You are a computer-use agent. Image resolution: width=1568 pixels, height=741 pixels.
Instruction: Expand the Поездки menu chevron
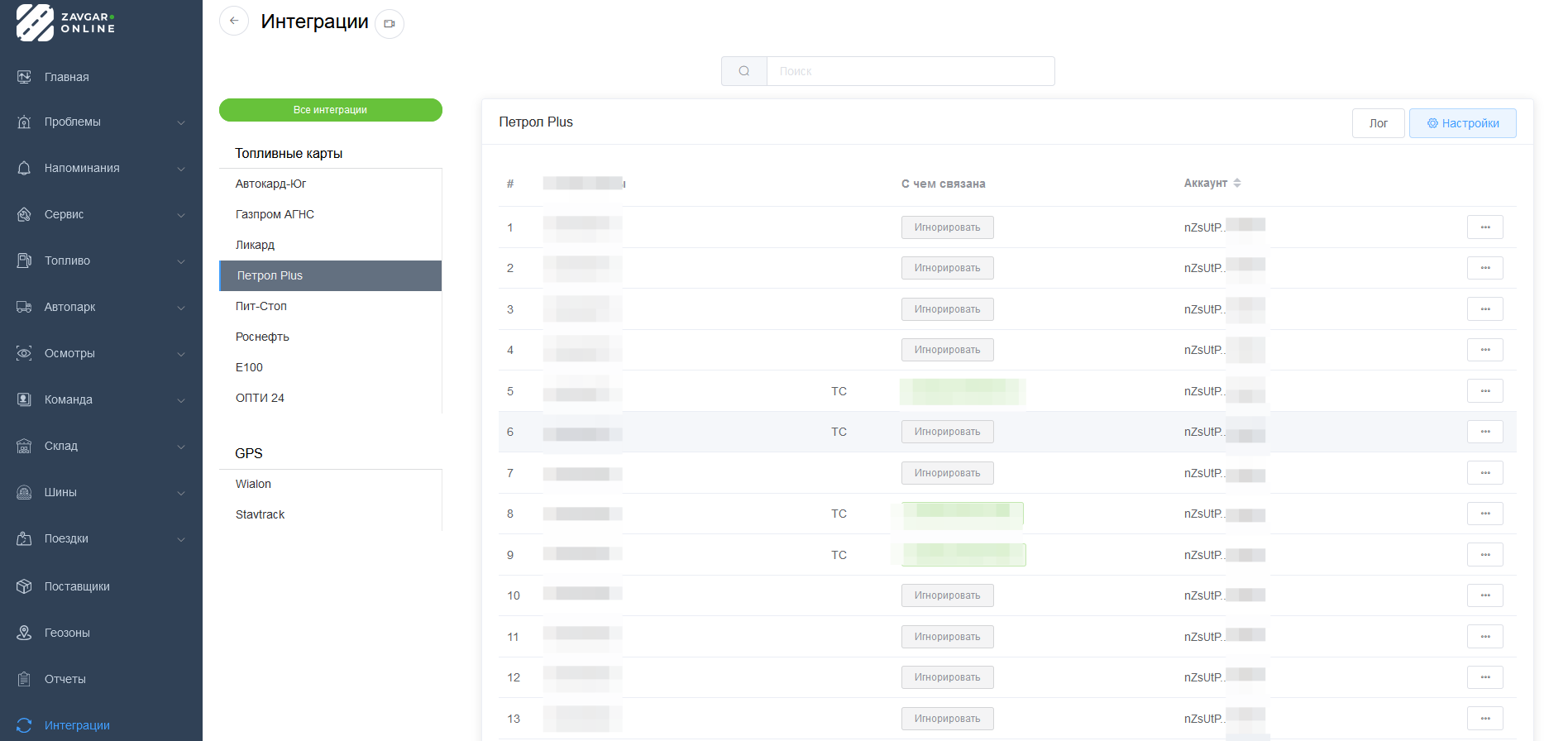(x=181, y=539)
